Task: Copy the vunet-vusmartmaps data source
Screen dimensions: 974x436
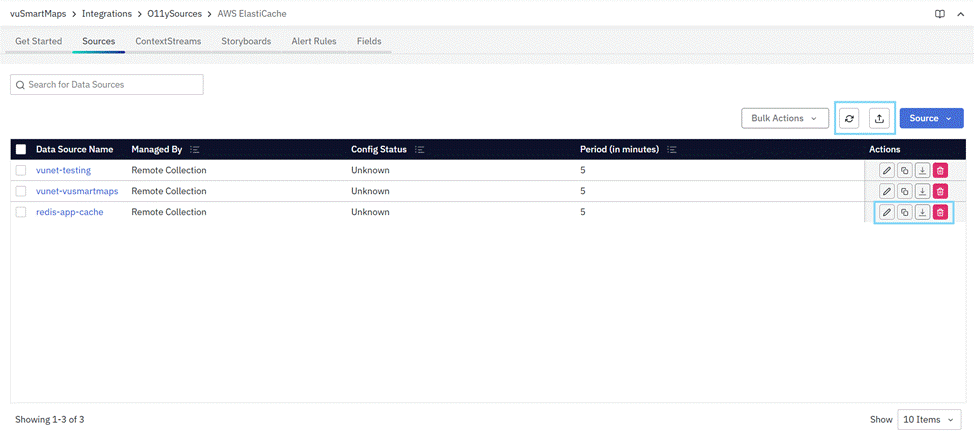Action: tap(904, 191)
